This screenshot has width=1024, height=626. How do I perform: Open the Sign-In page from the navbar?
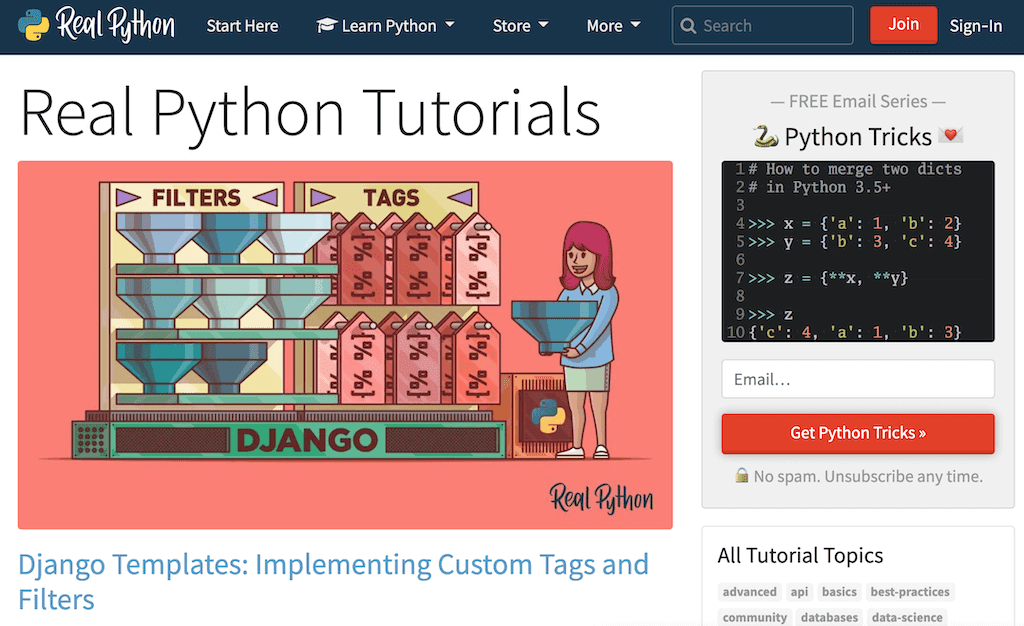(x=975, y=25)
